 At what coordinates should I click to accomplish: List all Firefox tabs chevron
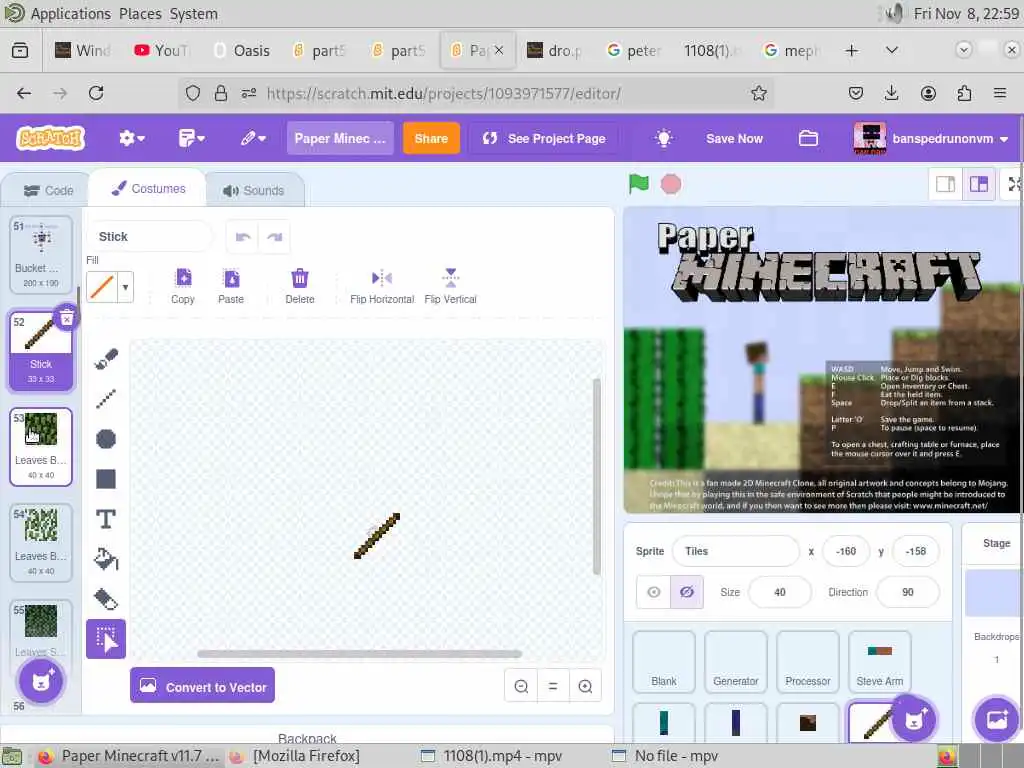891,50
